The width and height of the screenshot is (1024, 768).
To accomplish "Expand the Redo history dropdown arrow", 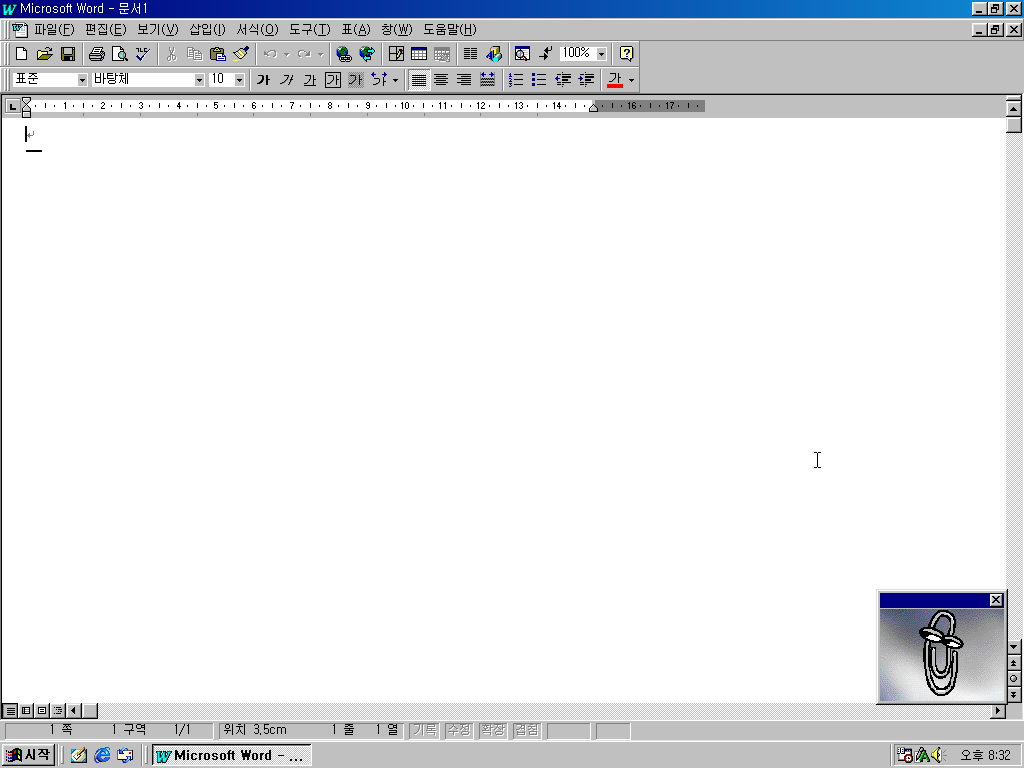I will pos(320,54).
